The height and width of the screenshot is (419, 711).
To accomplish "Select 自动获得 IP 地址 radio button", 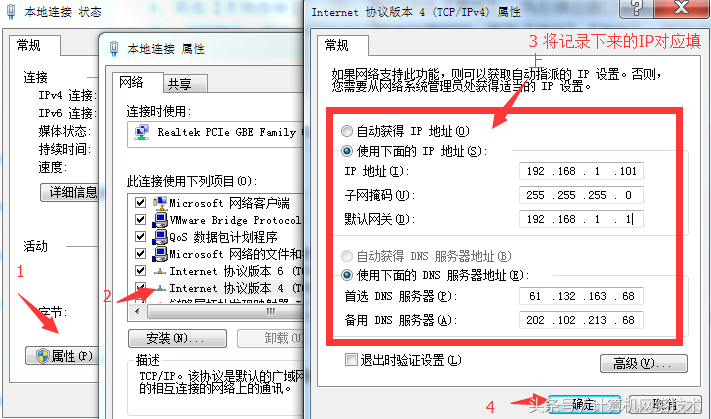I will tap(347, 132).
